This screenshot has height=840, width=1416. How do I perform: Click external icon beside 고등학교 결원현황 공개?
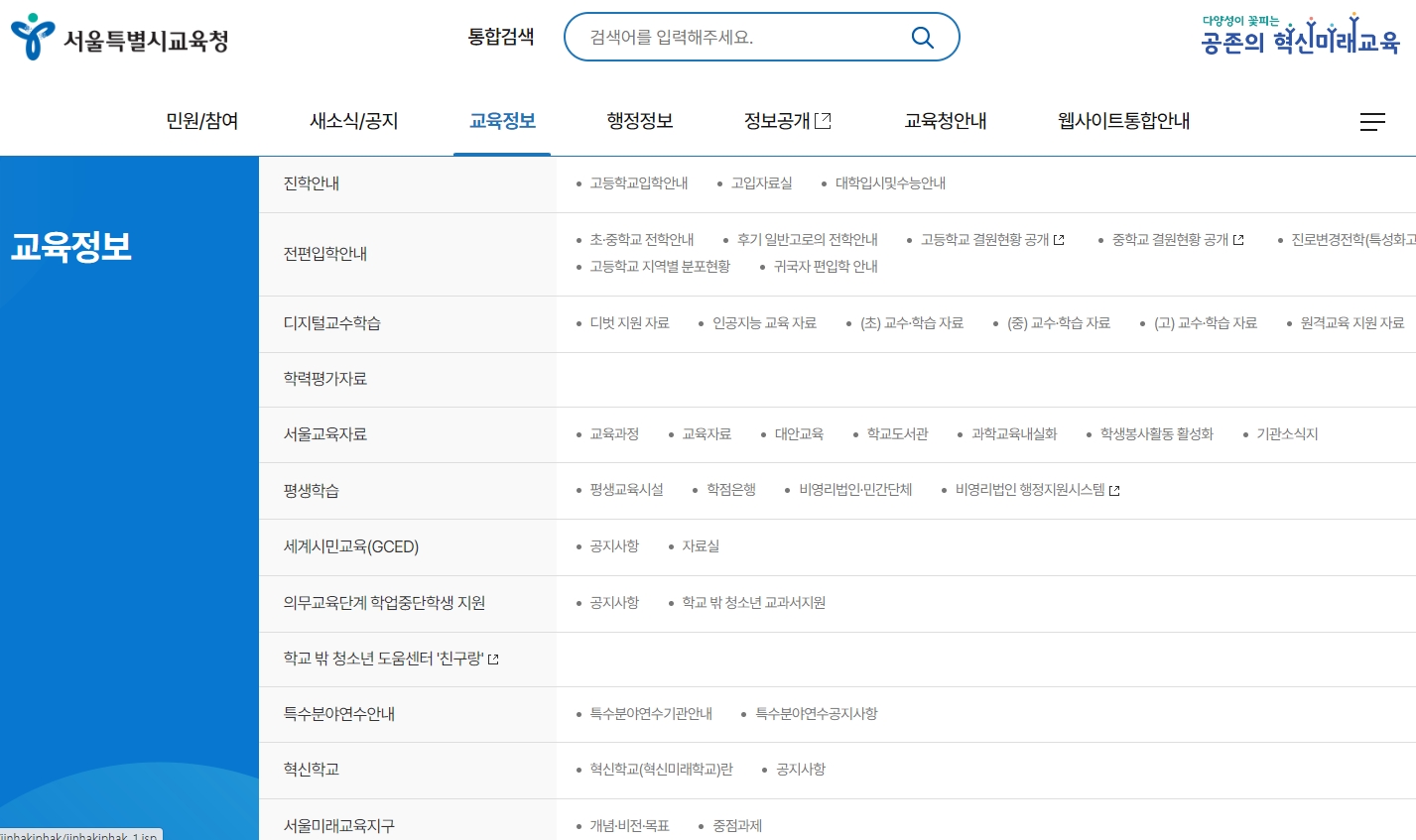tap(1059, 240)
